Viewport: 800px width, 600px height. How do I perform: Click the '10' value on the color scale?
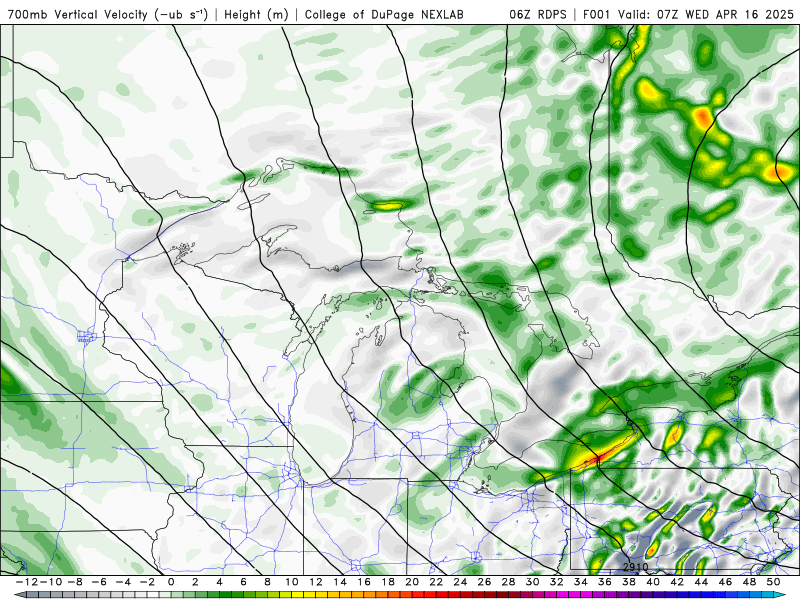click(291, 582)
